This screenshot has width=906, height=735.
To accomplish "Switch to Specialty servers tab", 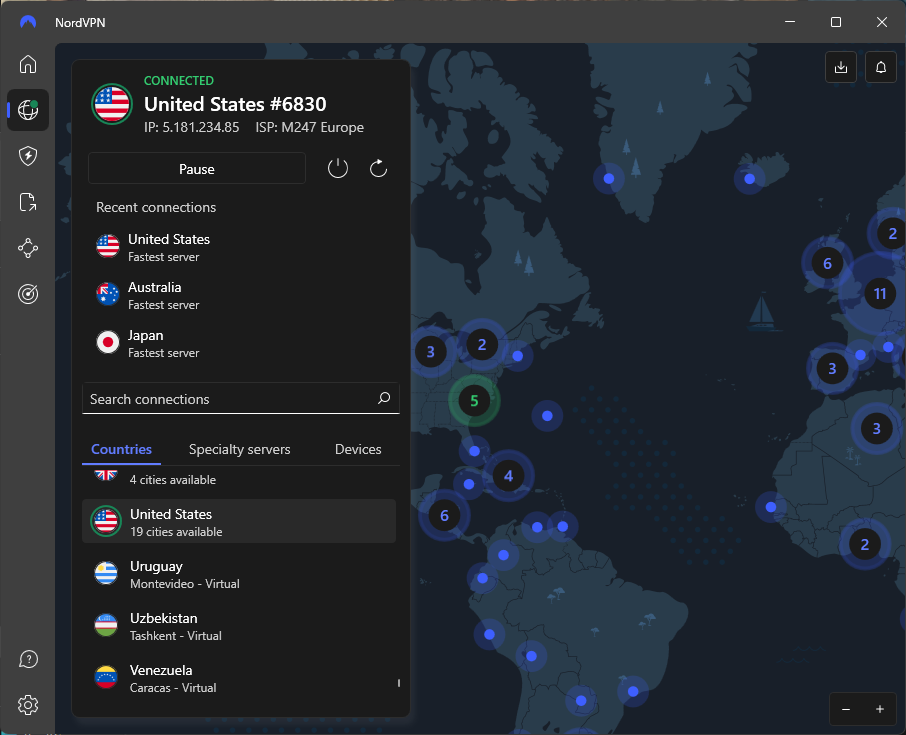I will [x=239, y=449].
